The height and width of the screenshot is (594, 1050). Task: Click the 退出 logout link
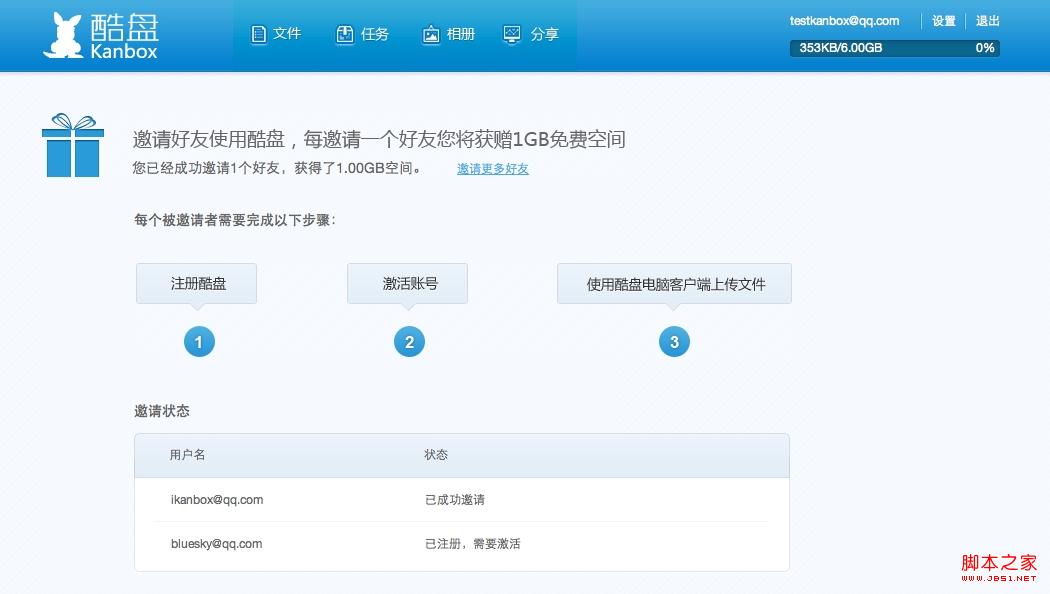coord(986,20)
